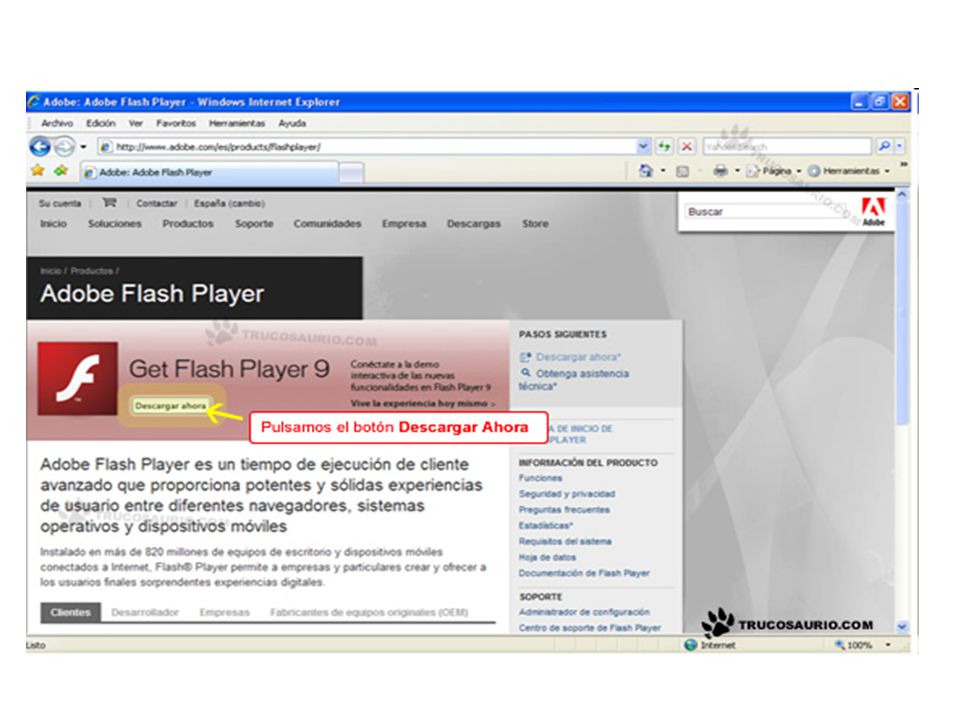Click the vertical scrollbar down arrow

(x=902, y=626)
